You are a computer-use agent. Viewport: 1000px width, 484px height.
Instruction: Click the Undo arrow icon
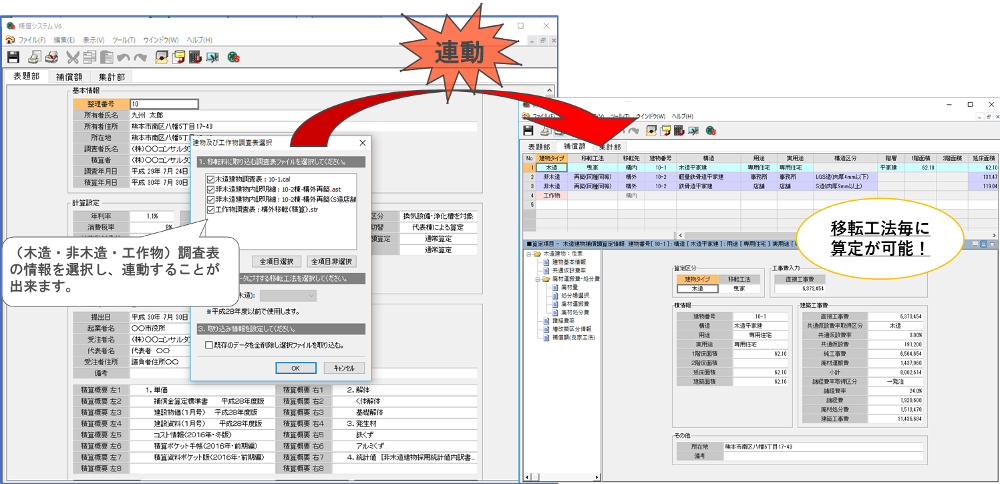click(124, 58)
